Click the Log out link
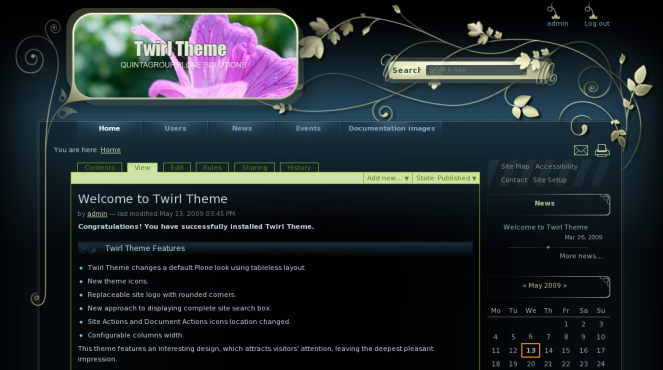The height and width of the screenshot is (370, 663). 597,24
